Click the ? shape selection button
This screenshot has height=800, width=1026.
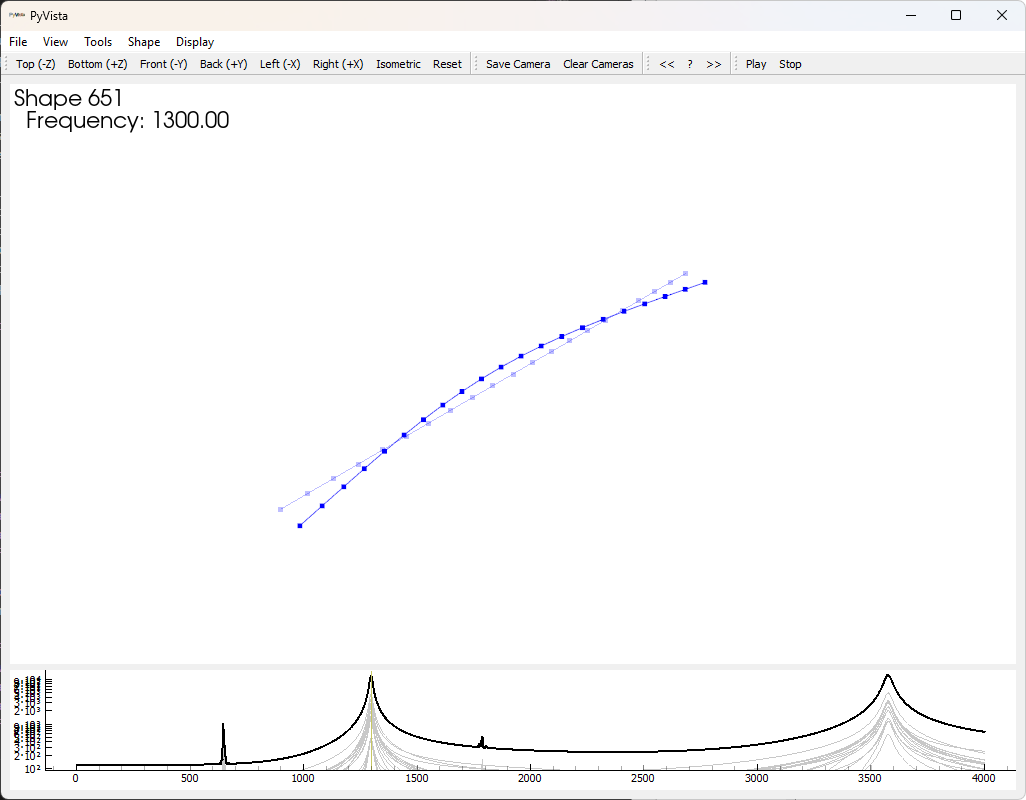point(690,64)
